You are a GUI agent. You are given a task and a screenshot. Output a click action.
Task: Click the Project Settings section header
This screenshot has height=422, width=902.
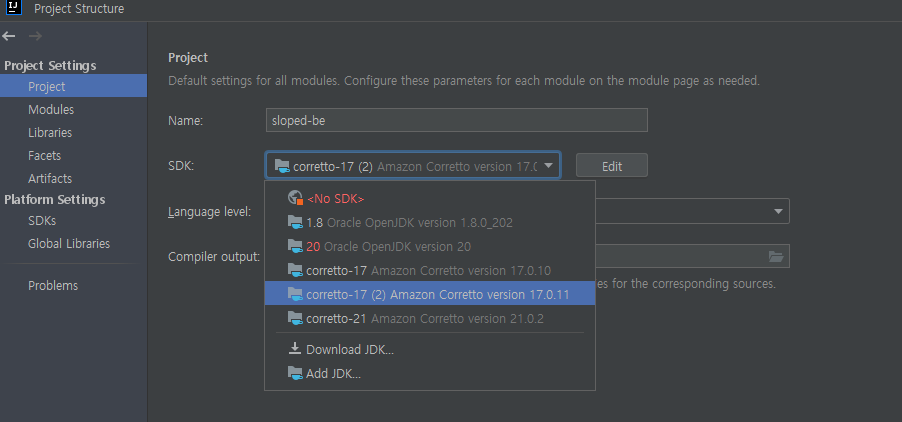(x=50, y=66)
